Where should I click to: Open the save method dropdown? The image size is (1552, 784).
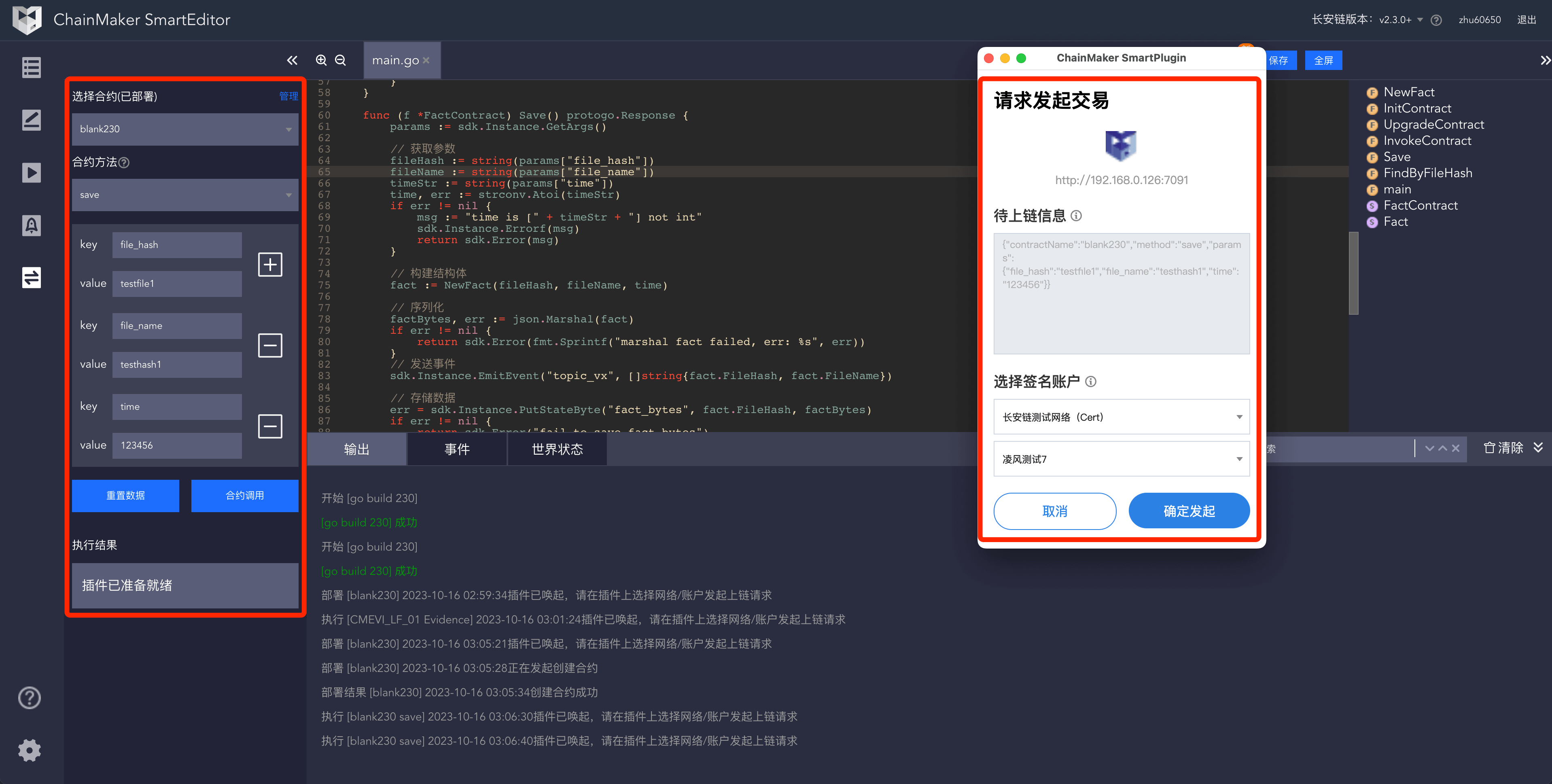pos(185,195)
